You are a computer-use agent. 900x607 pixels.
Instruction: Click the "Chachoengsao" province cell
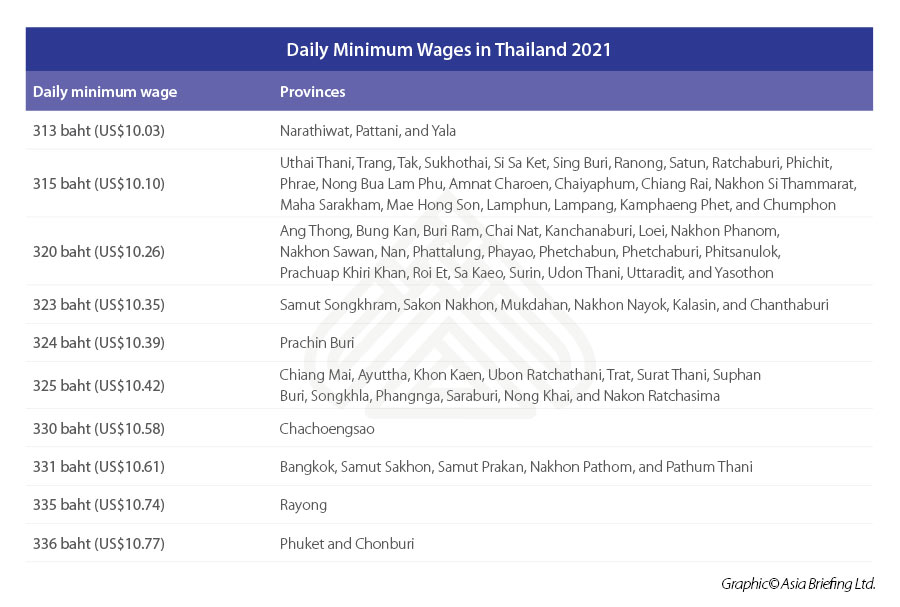(321, 428)
